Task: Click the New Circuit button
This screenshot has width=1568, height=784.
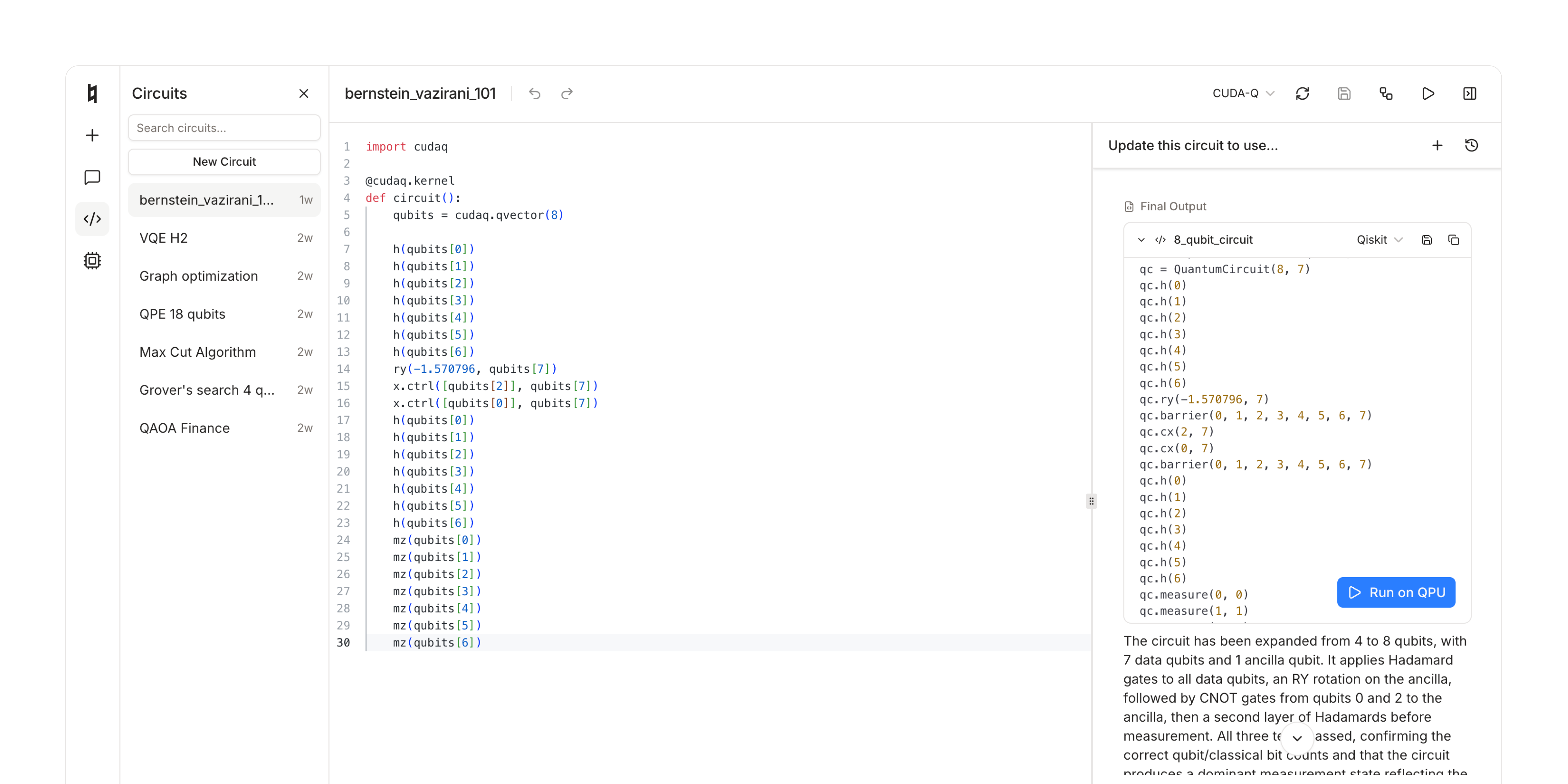Action: click(224, 161)
